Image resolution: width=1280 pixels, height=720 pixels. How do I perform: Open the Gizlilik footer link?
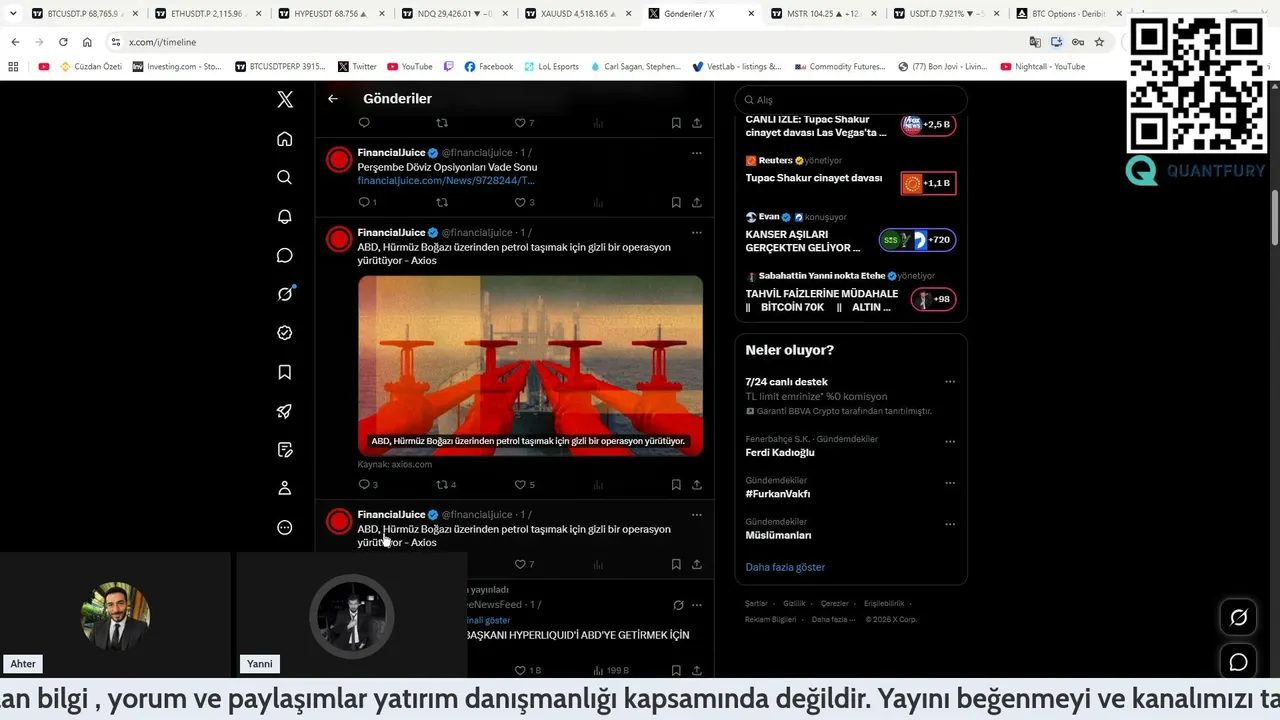coord(794,604)
